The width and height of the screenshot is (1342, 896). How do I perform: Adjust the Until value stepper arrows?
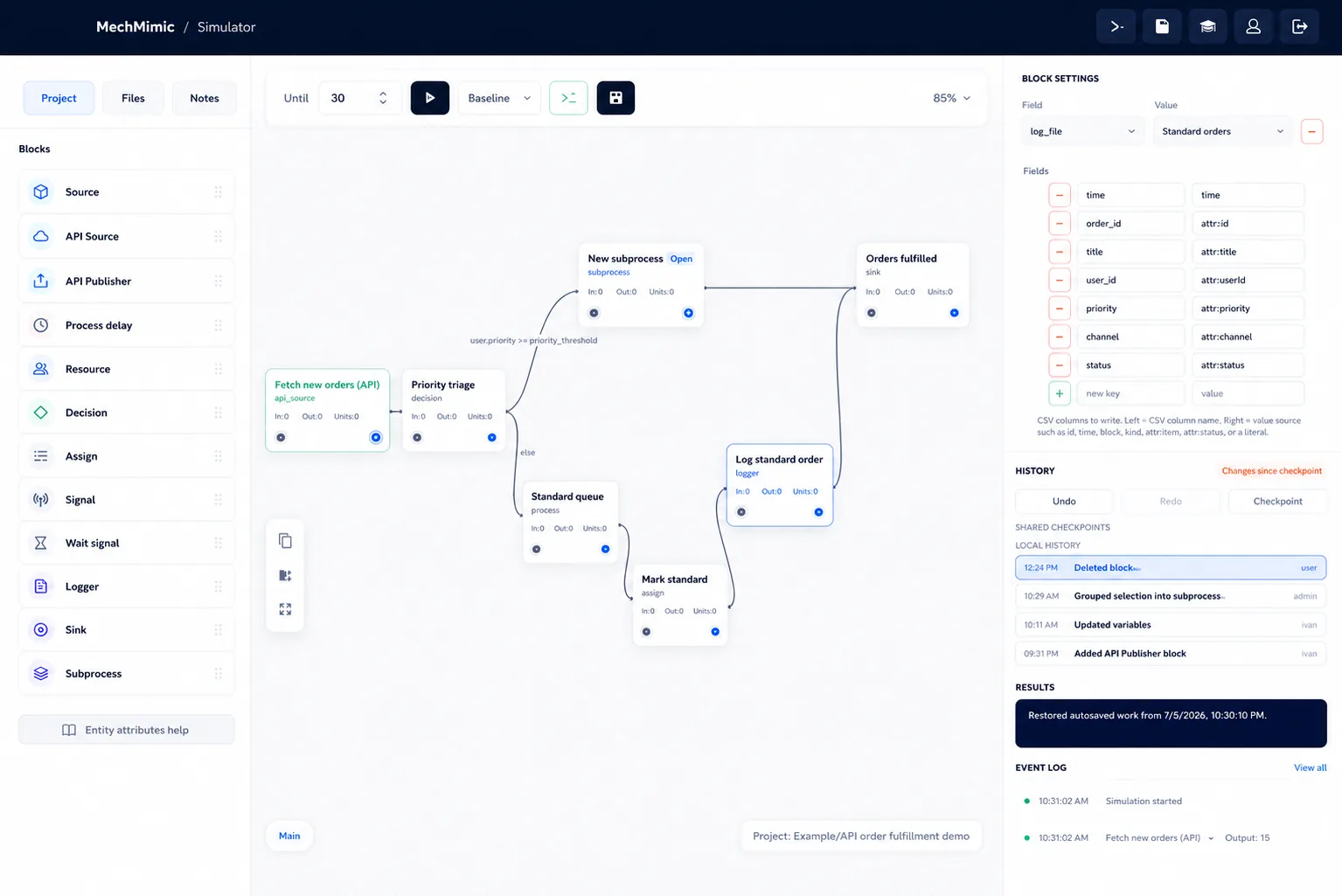coord(383,98)
